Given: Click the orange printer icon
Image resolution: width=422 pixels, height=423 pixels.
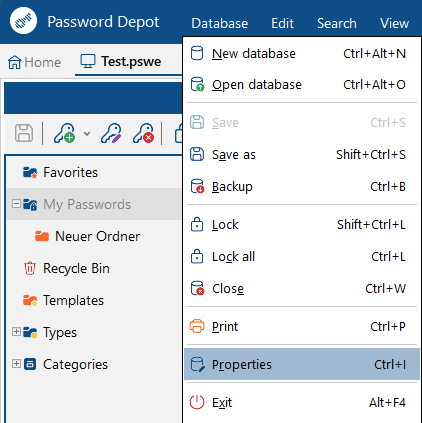Looking at the screenshot, I should coord(197,326).
